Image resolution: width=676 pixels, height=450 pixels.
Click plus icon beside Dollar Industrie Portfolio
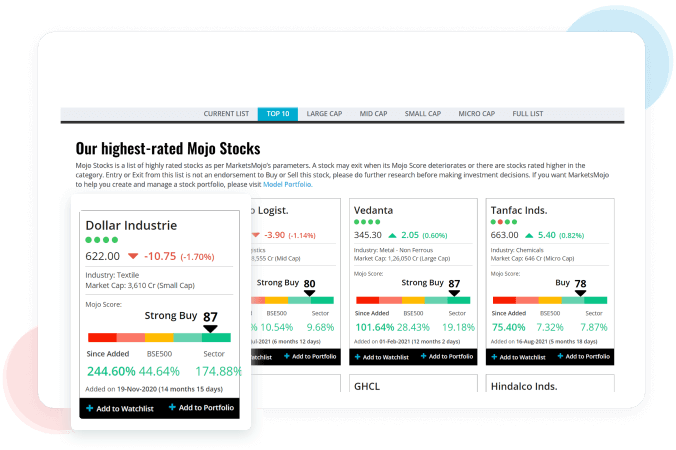tap(172, 407)
